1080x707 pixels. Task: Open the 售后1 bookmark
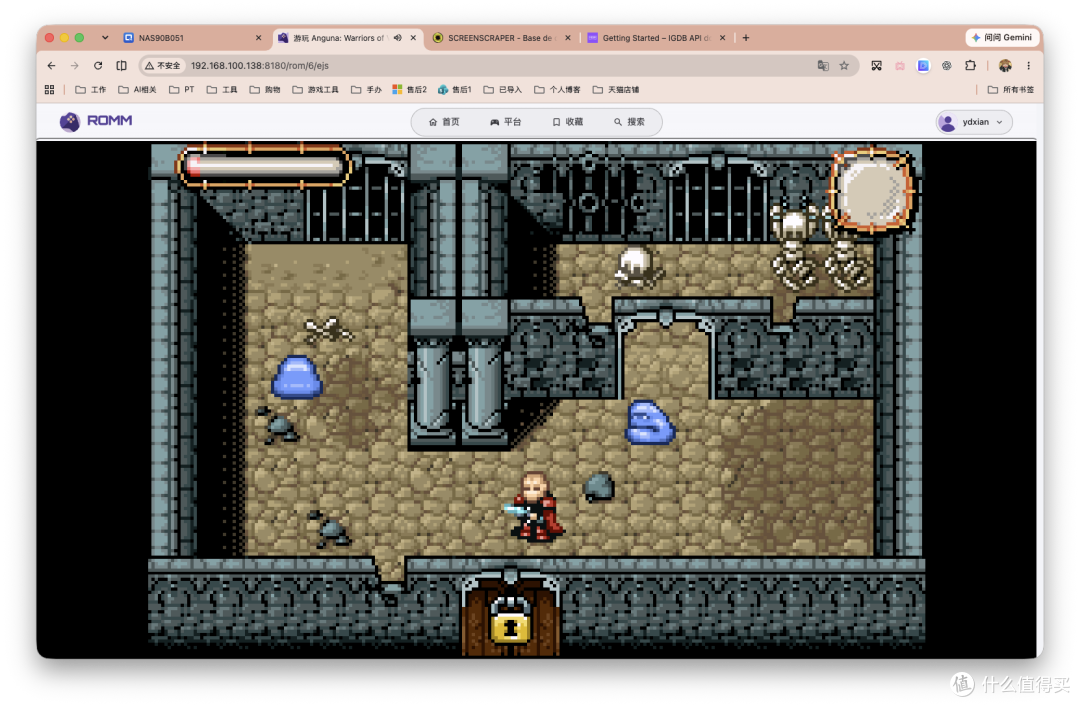click(455, 90)
